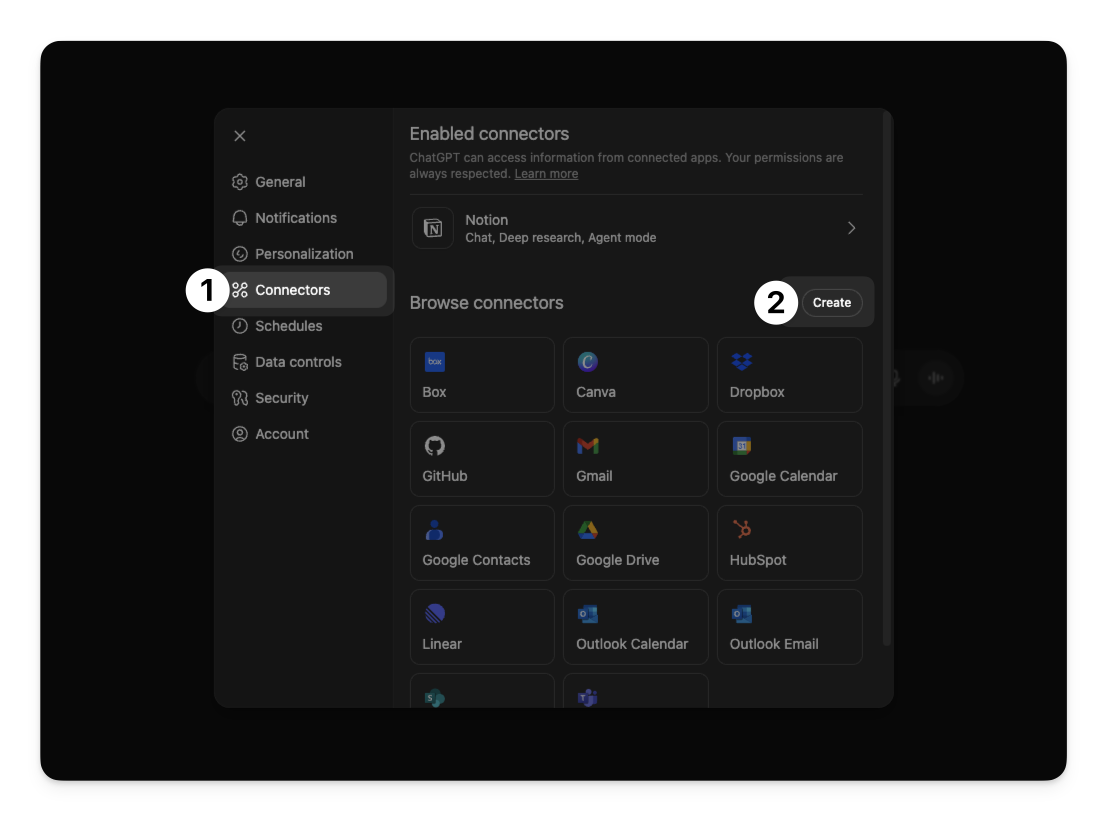This screenshot has width=1107, height=821.
Task: Click the Notion logo icon
Action: (x=433, y=228)
